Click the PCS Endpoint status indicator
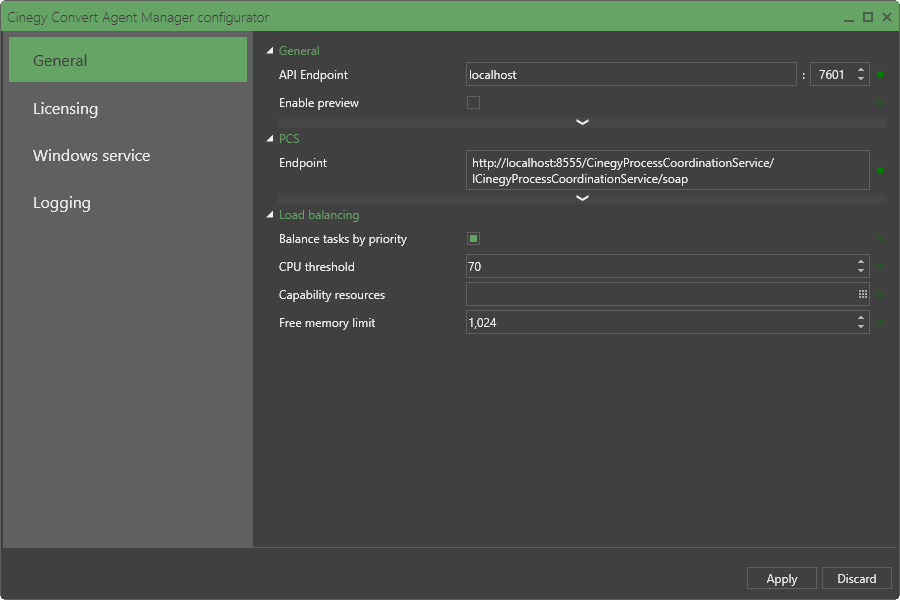The image size is (900, 600). [x=880, y=170]
